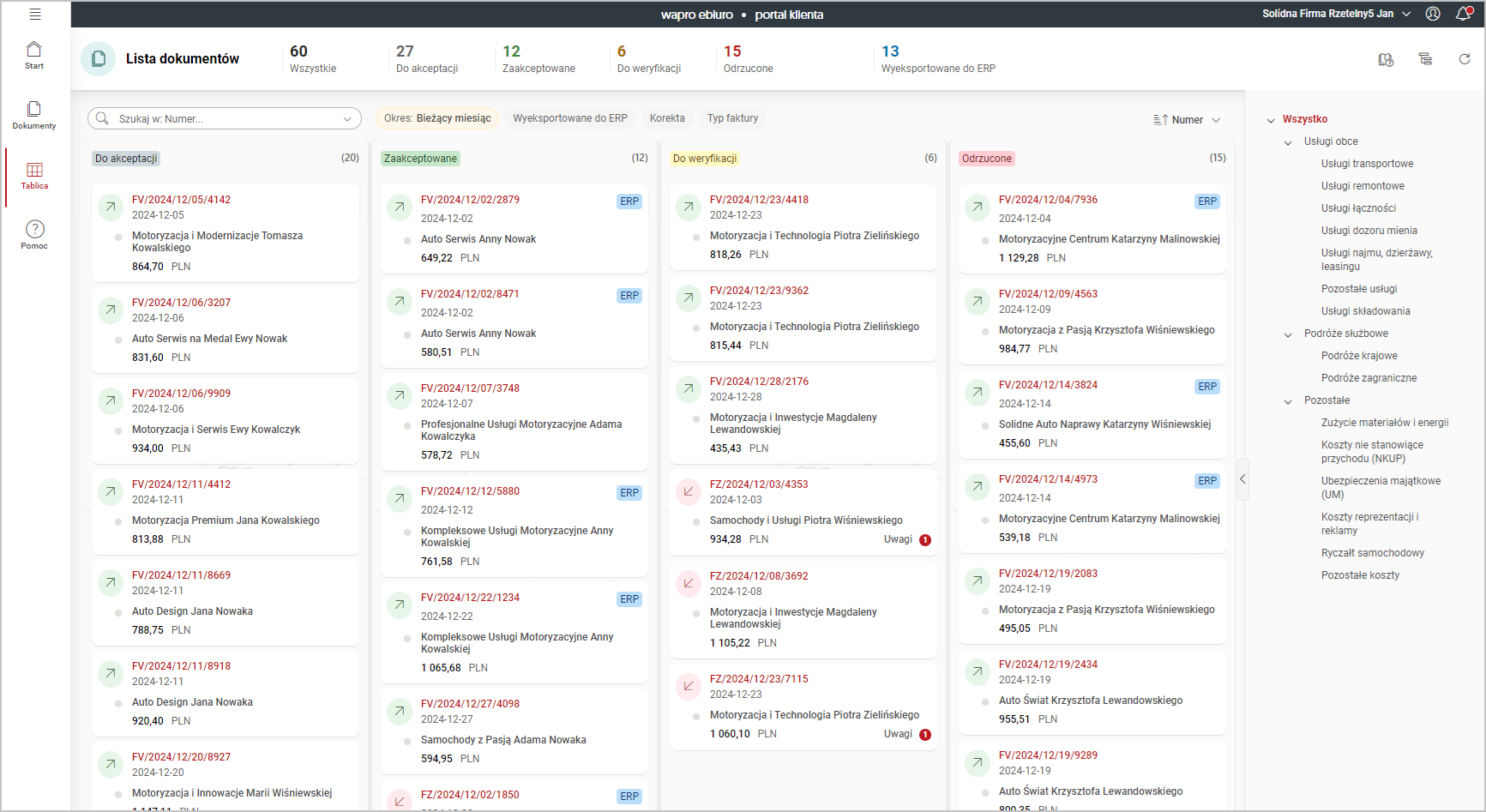
Task: Click the green Zaakceptowane column label
Action: pos(420,159)
